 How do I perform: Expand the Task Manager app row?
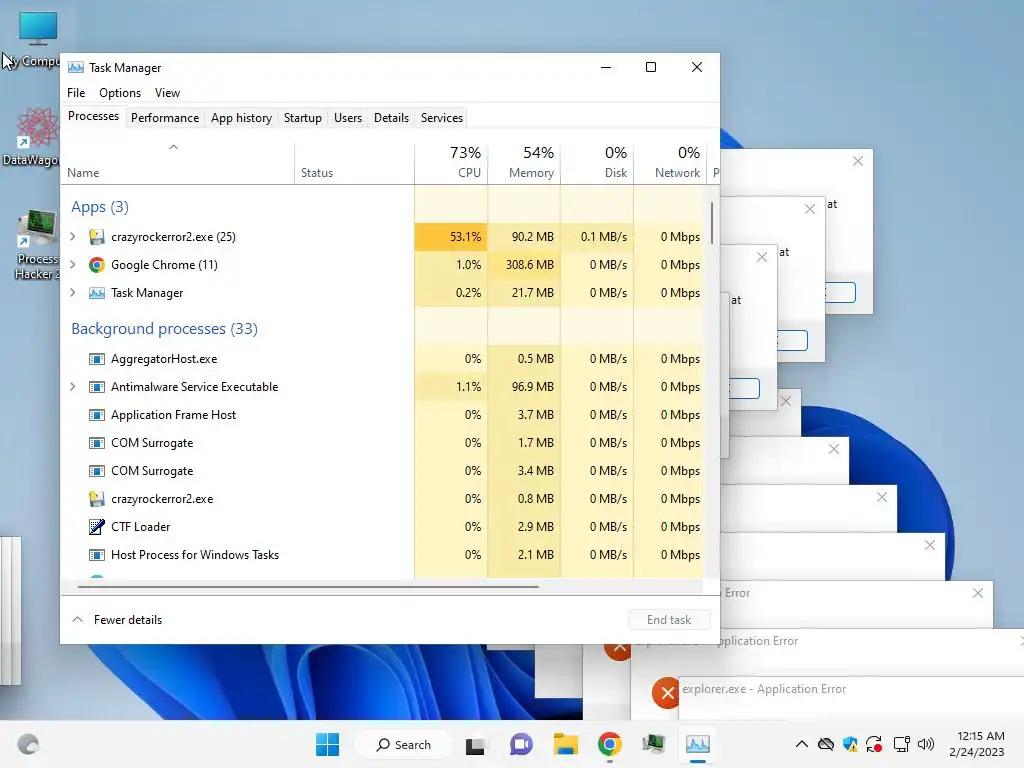point(73,293)
